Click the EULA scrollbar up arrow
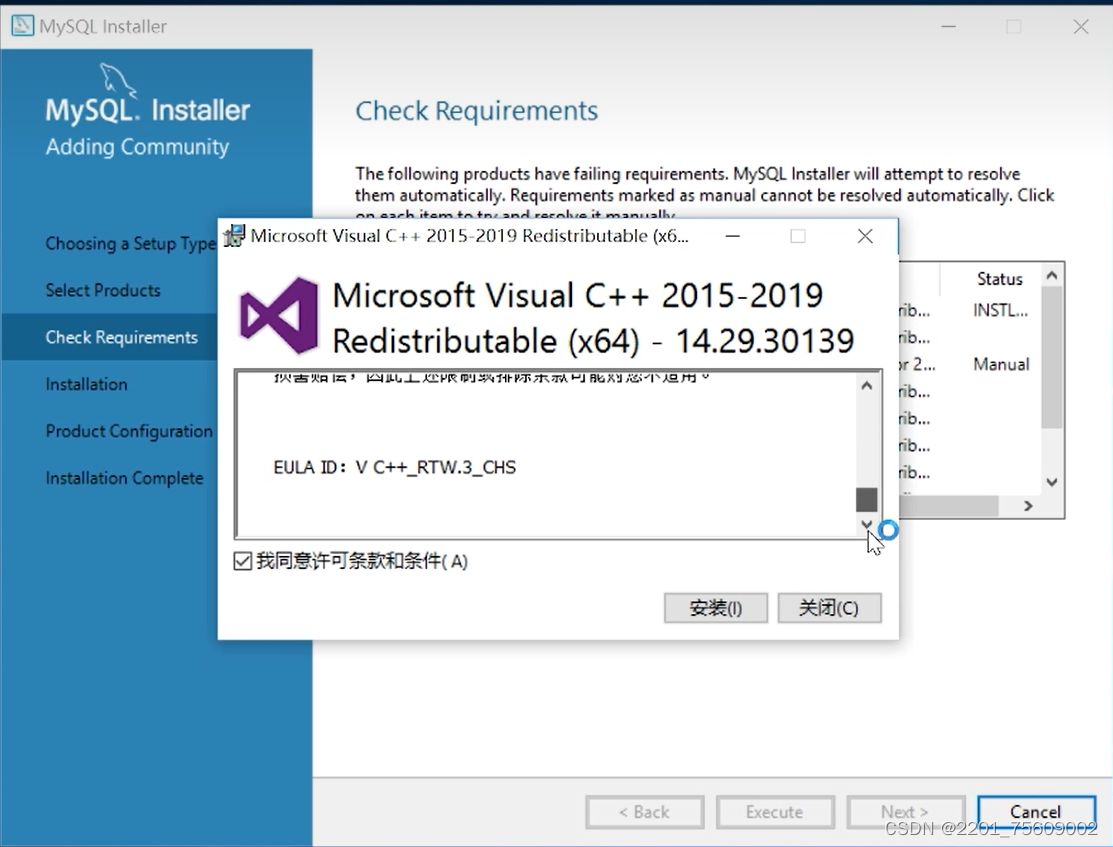The image size is (1113, 847). point(867,386)
